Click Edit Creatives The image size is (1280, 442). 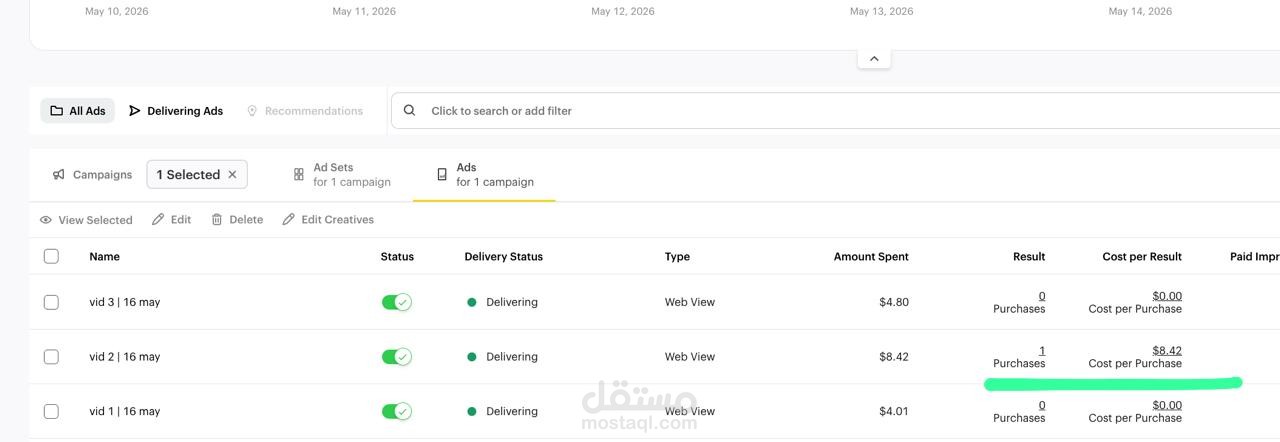coord(328,220)
